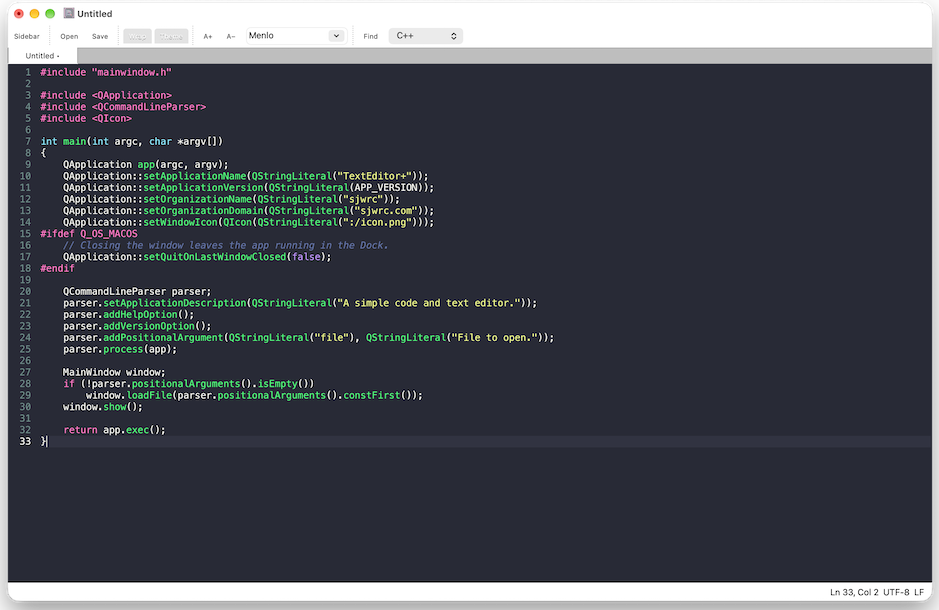Decrease font size with A−

(231, 37)
